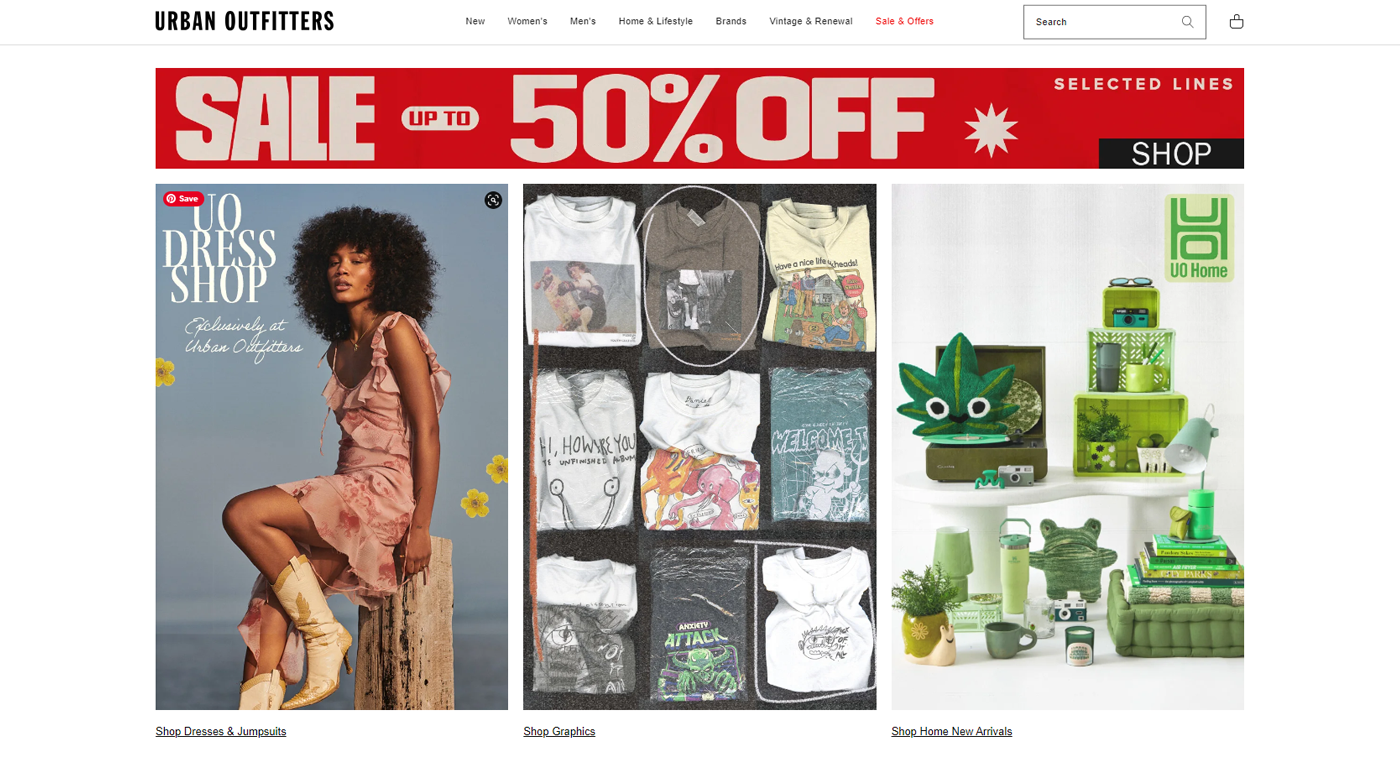Click the search magnifier icon
The width and height of the screenshot is (1400, 759).
click(1187, 22)
